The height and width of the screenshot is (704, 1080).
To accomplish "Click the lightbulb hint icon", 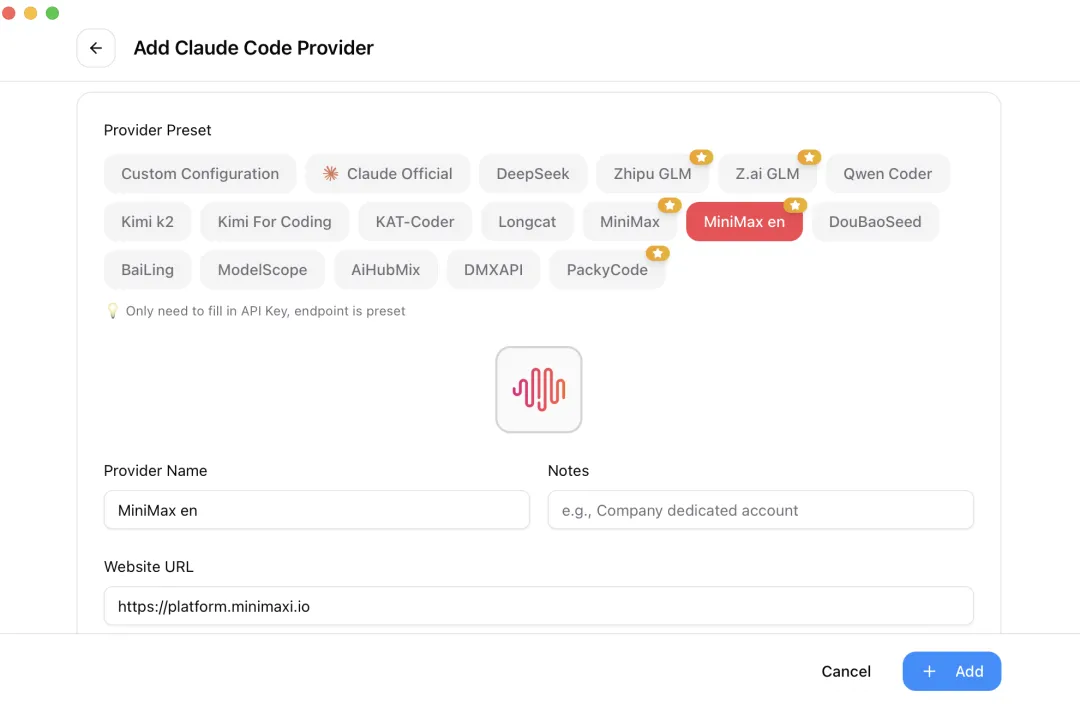I will point(112,310).
